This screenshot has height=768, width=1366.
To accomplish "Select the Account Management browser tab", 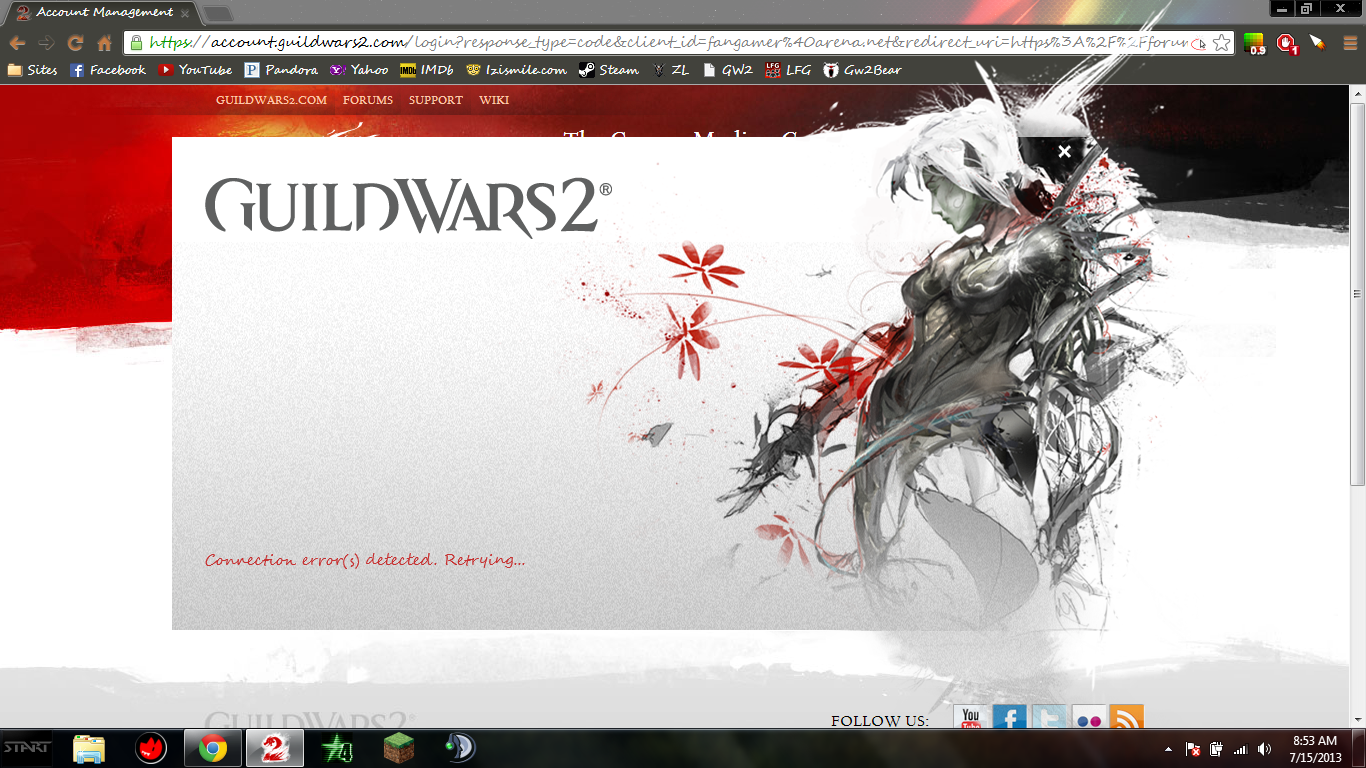I will coord(100,12).
